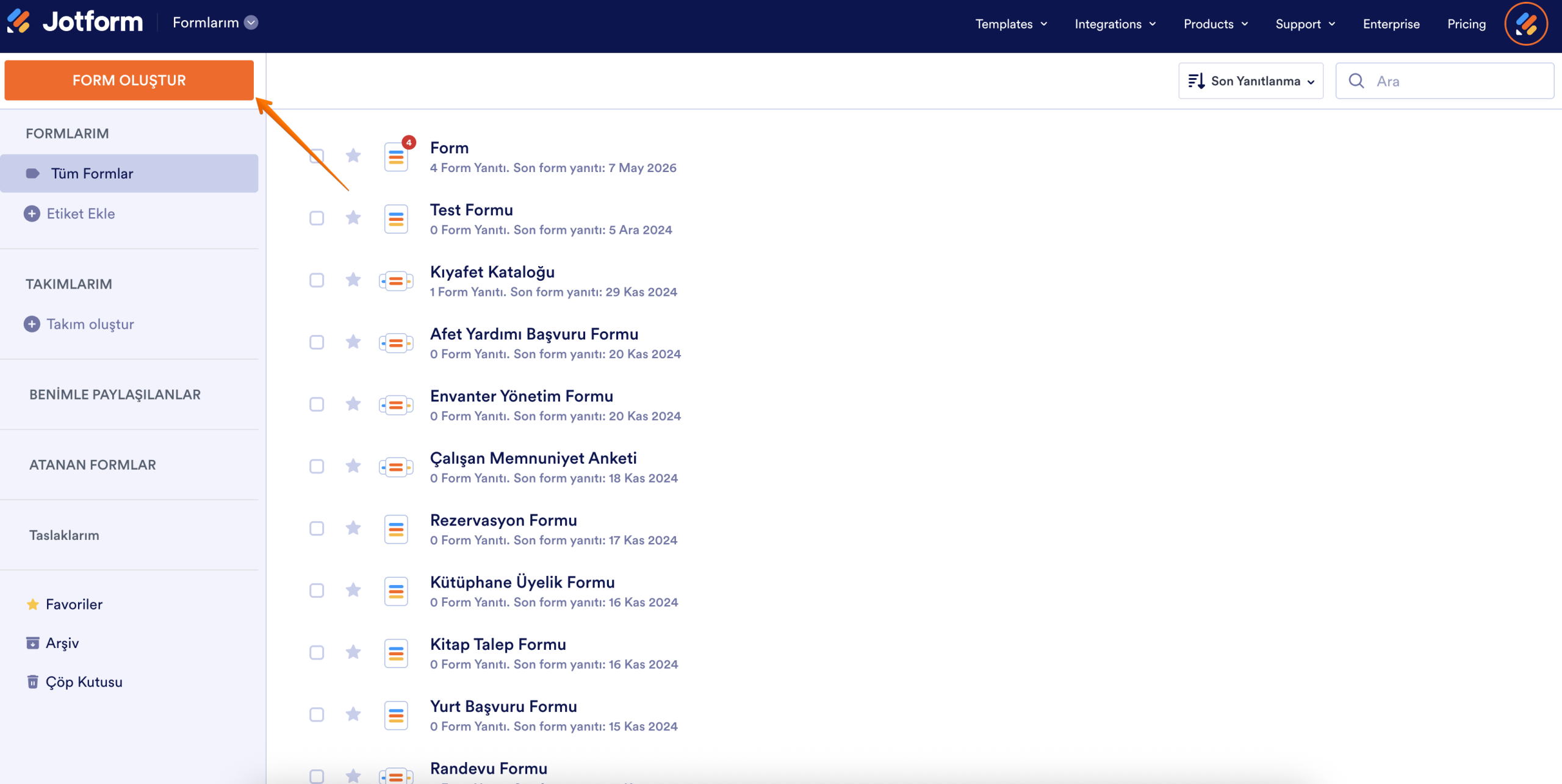The height and width of the screenshot is (784, 1562).
Task: Open the Son Yanıtlanma sort dropdown
Action: [1251, 81]
